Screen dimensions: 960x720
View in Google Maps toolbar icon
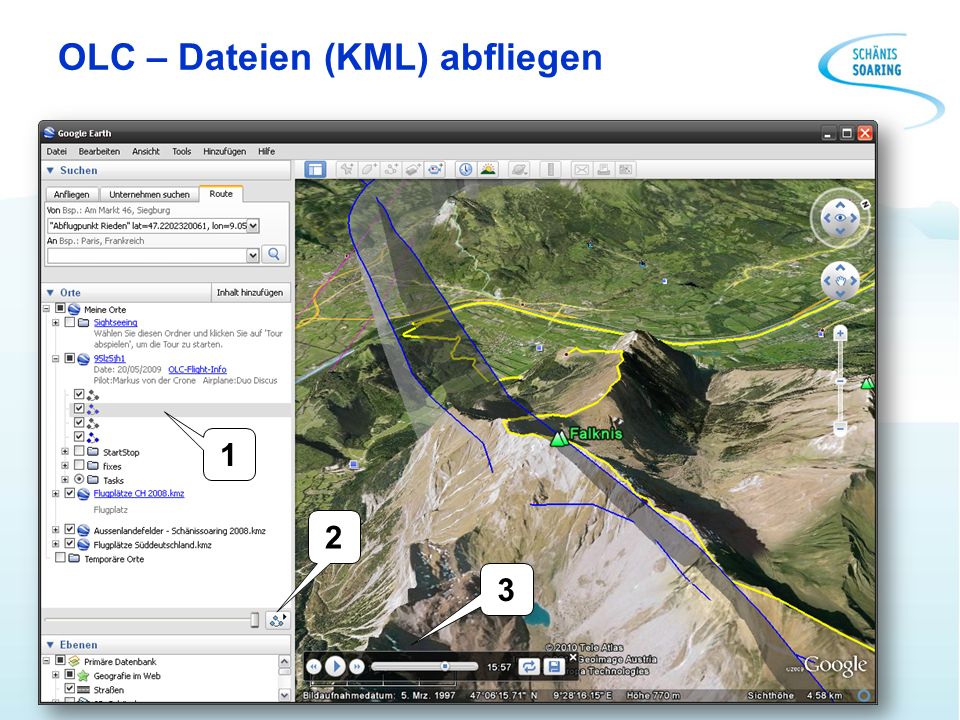pyautogui.click(x=625, y=170)
